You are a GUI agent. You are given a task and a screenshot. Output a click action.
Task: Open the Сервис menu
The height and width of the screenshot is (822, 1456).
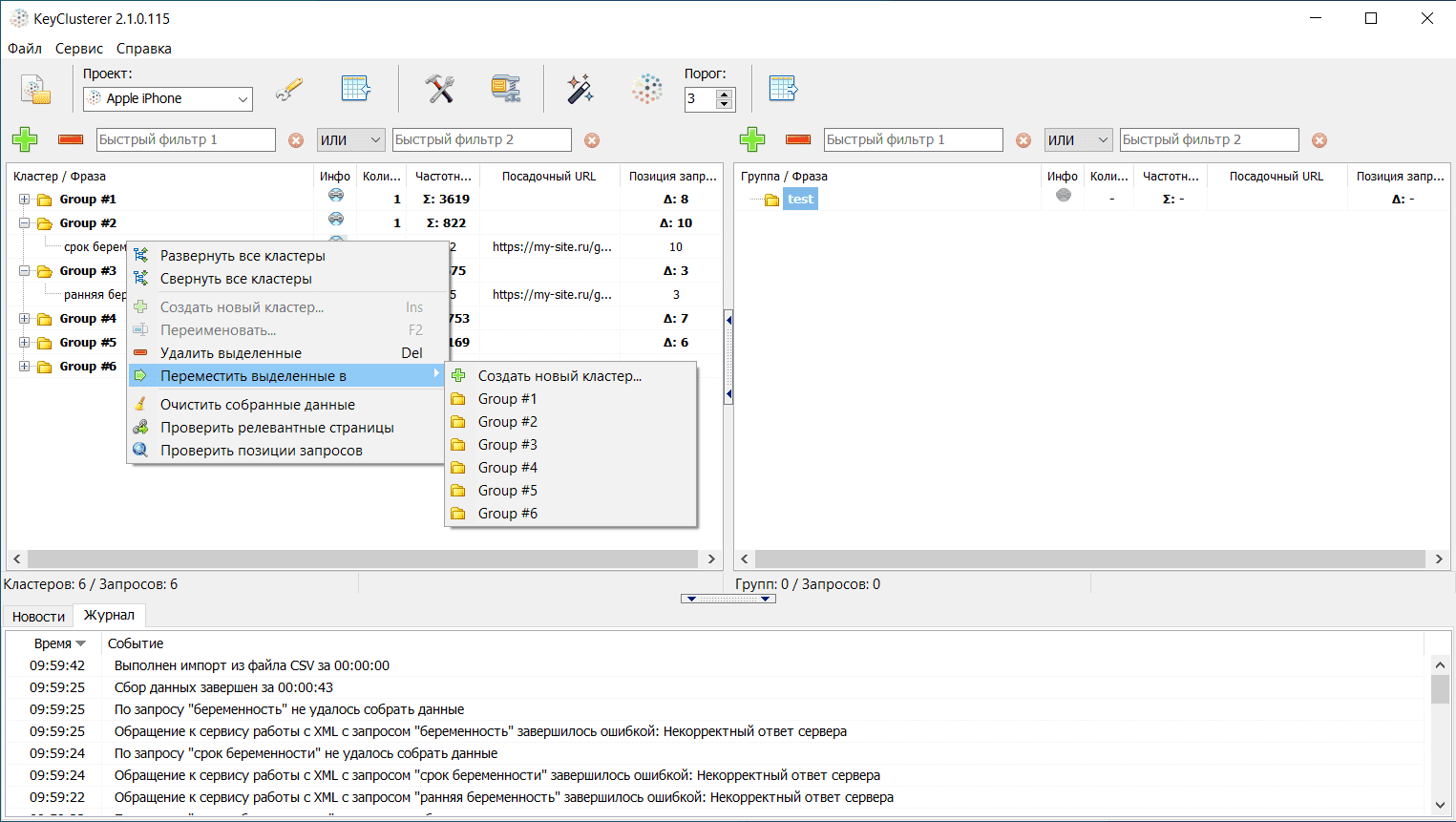point(79,49)
